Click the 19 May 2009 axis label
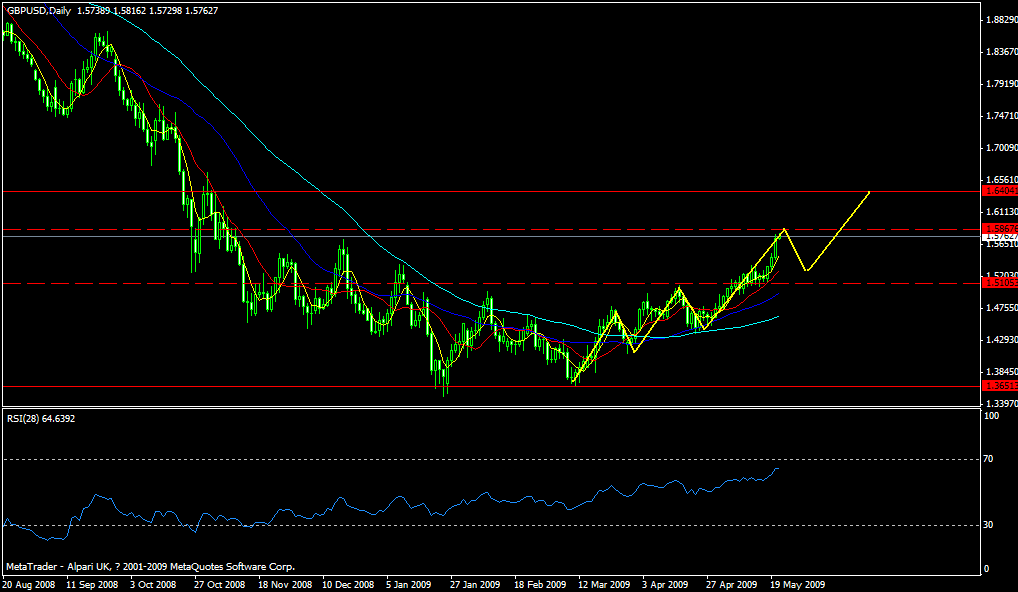The width and height of the screenshot is (1018, 592). [796, 582]
